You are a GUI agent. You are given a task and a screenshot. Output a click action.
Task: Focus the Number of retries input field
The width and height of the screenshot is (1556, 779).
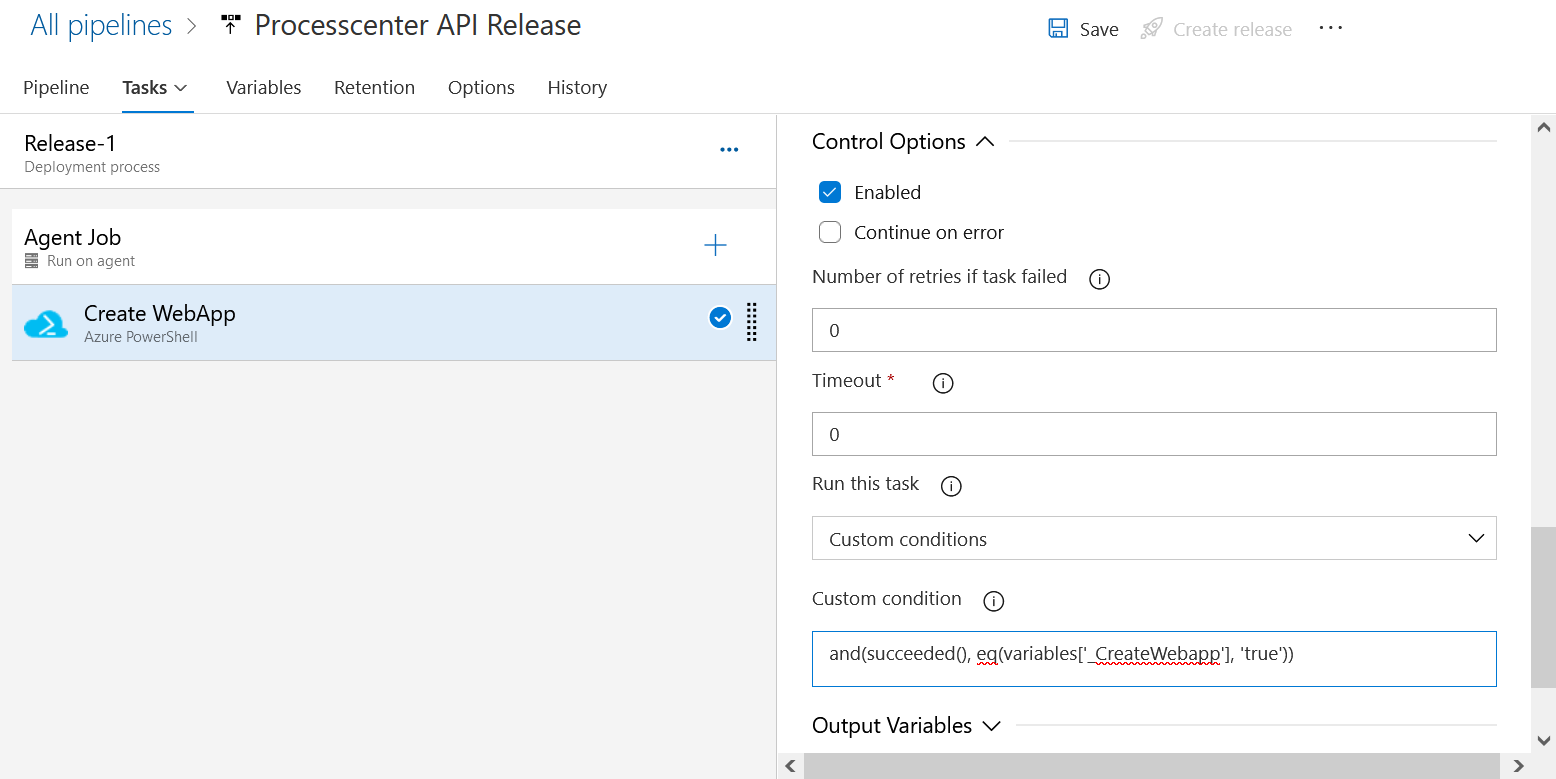(x=1154, y=330)
